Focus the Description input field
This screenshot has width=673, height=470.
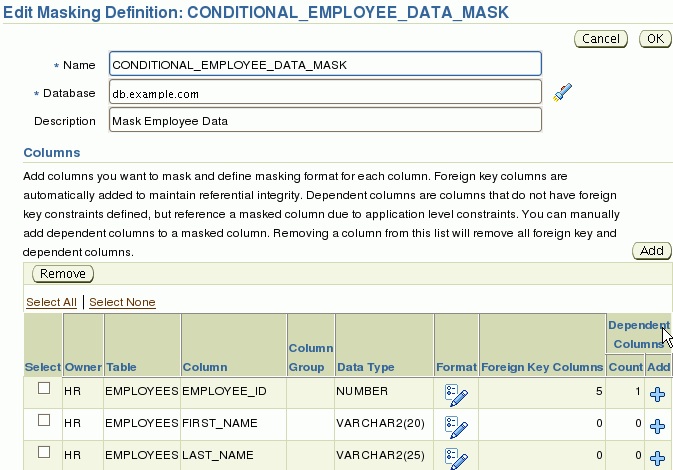325,120
